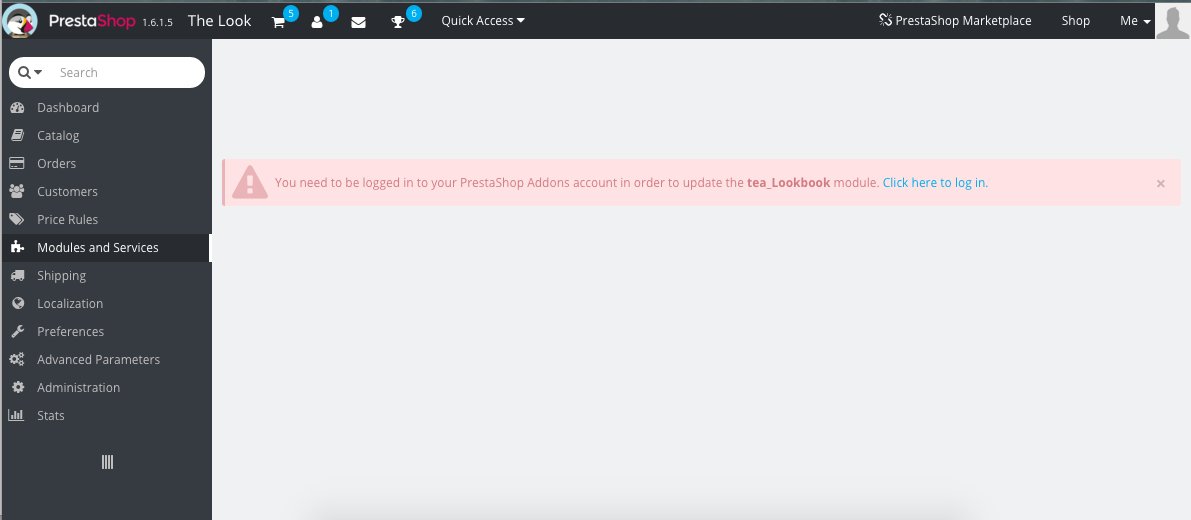Click the Advanced Parameters gears icon

pyautogui.click(x=17, y=359)
